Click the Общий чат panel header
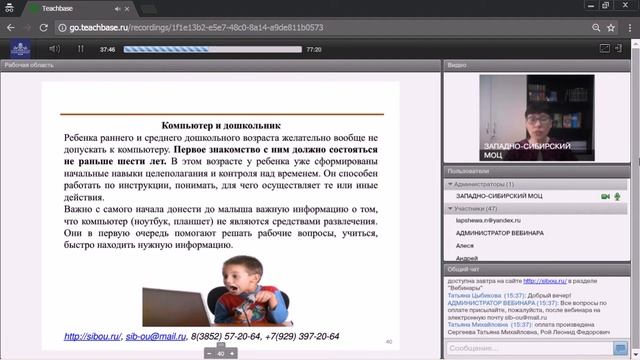This screenshot has height=360, width=640. (x=537, y=269)
